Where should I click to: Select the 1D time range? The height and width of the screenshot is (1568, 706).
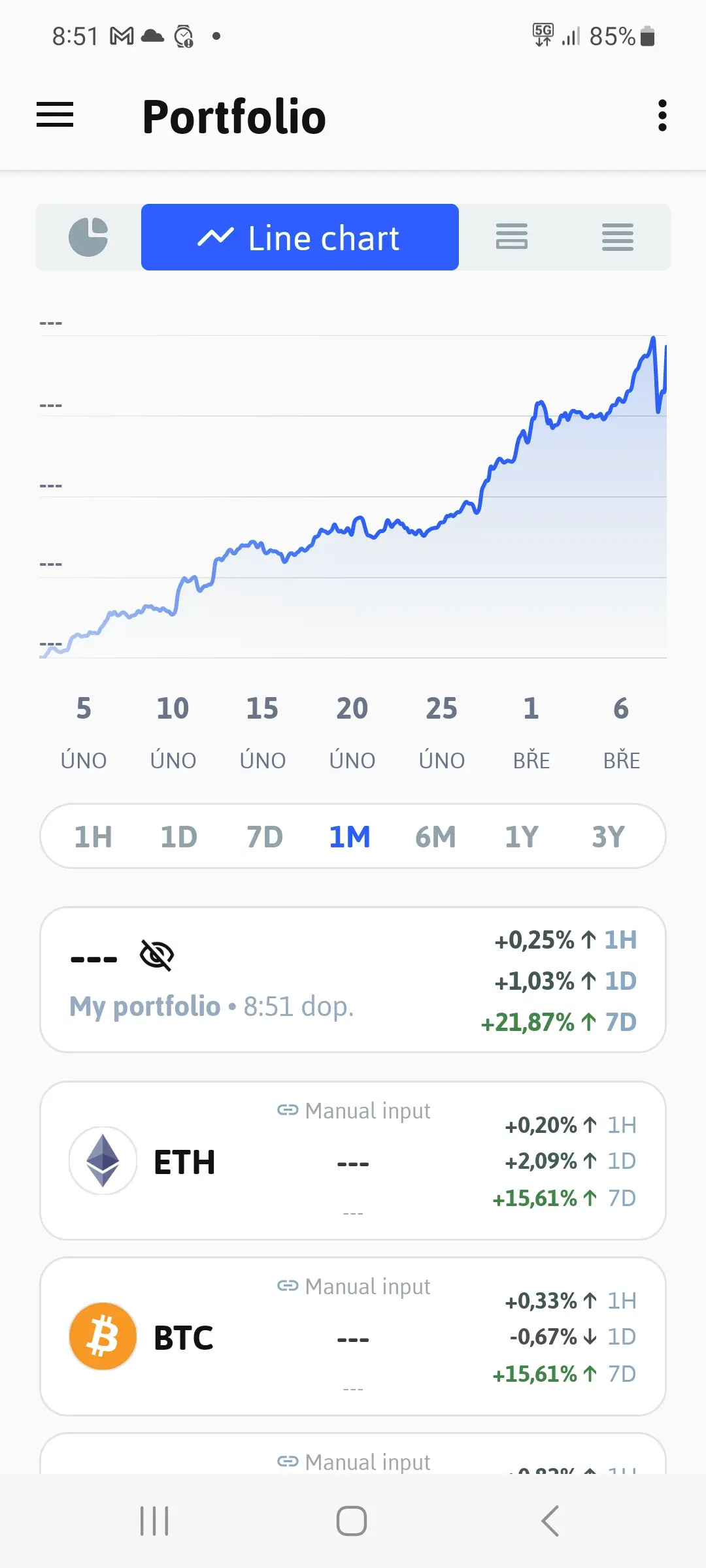[178, 837]
